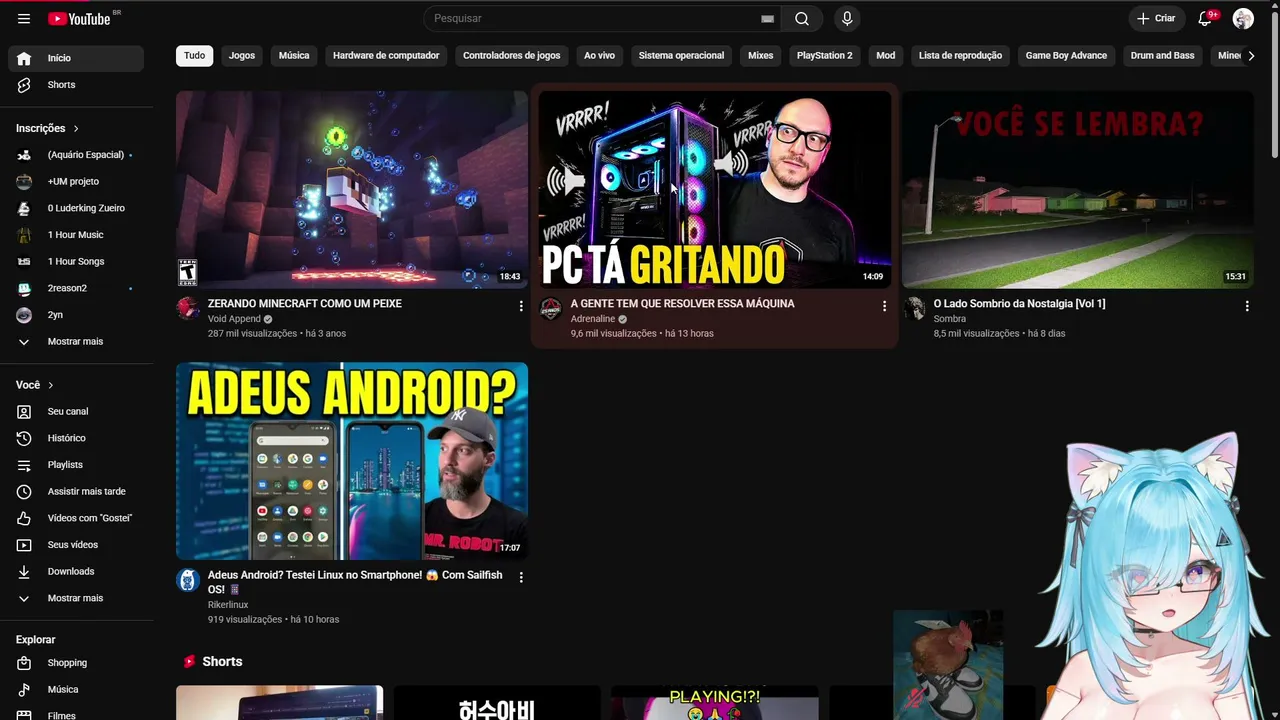
Task: Select Controladores de jogos chip
Action: point(512,56)
